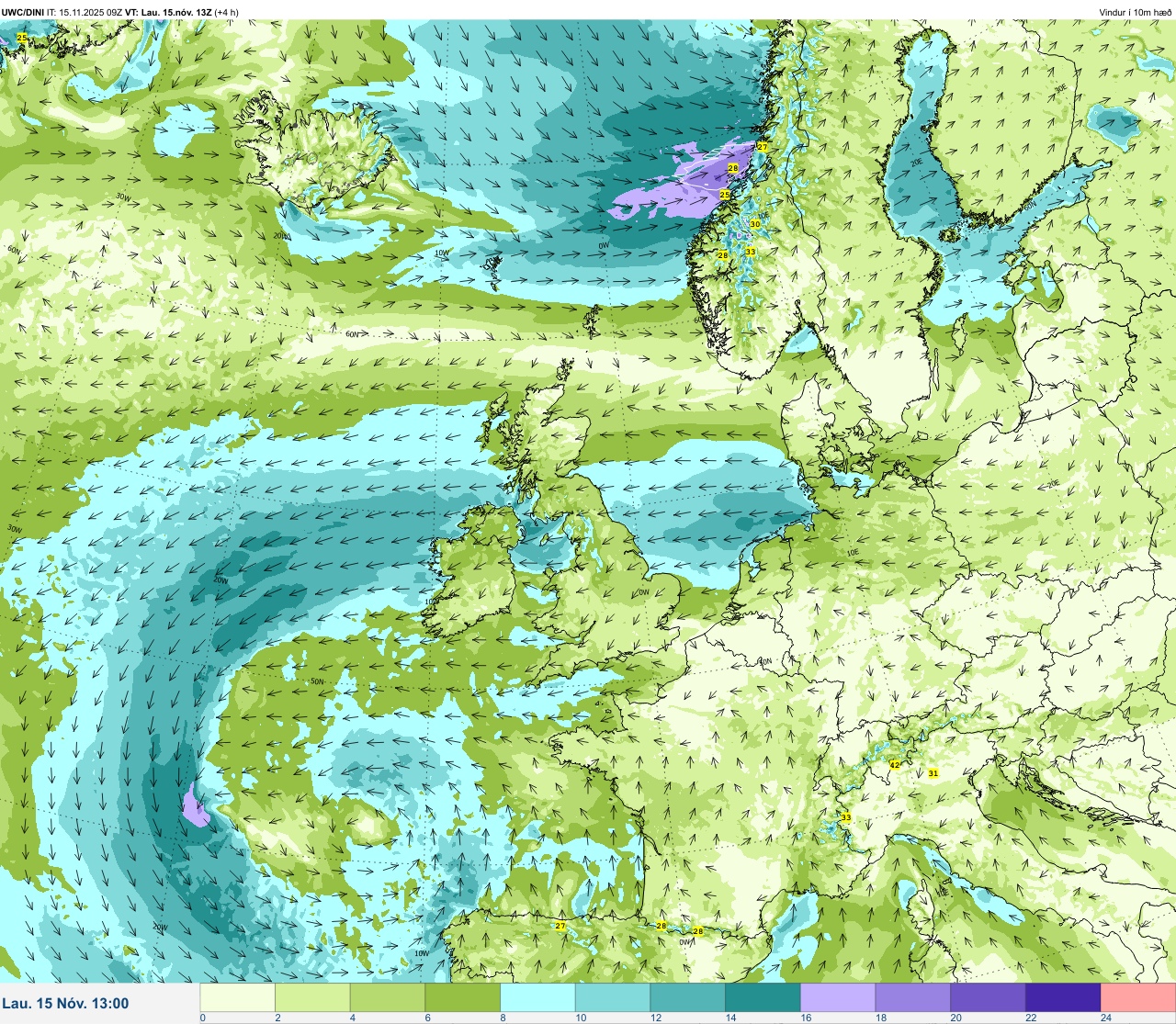Click the 'Vindur í 10m hæð' title text
1176x1024 pixels.
[x=1136, y=12]
